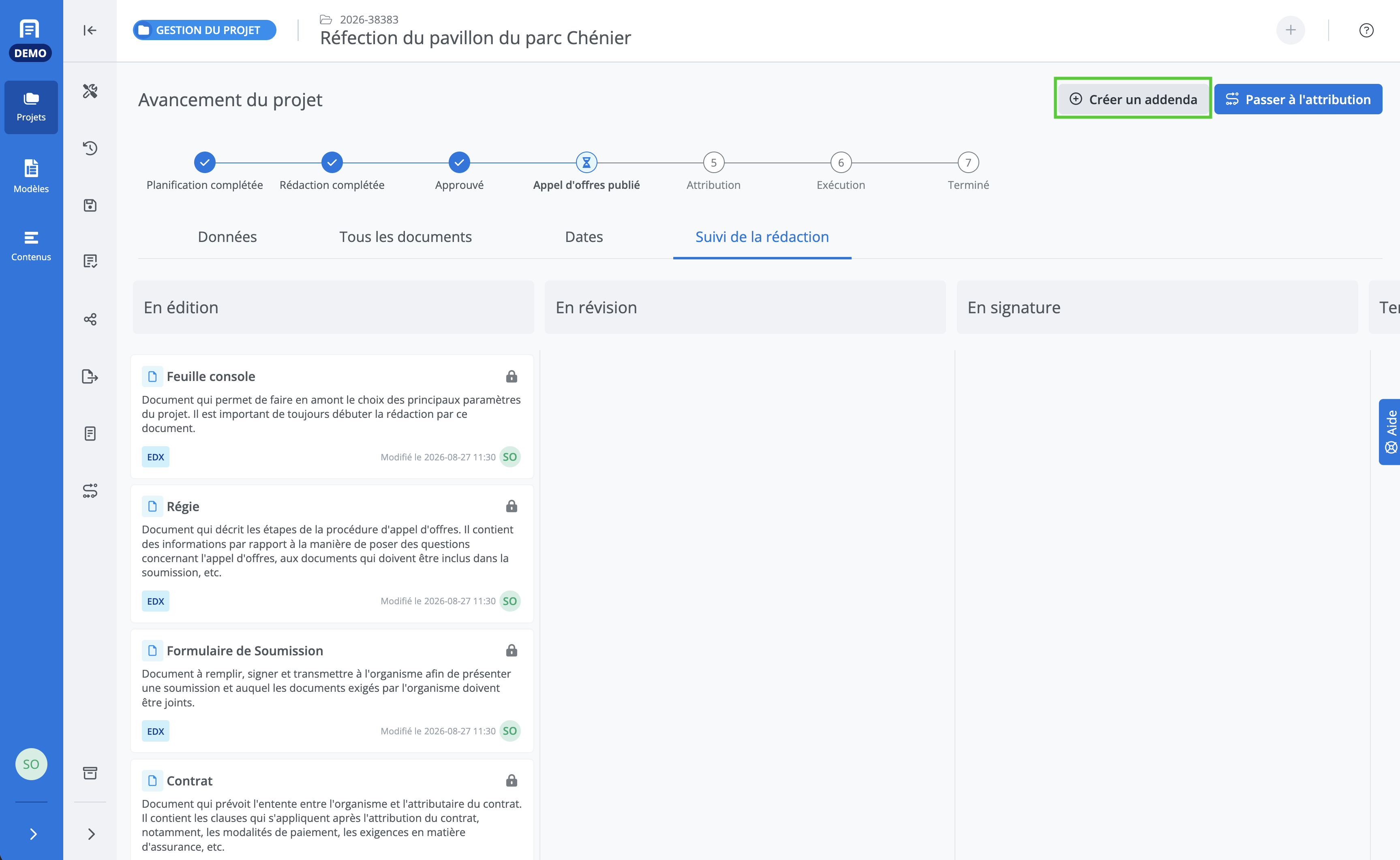
Task: Click the Créer un addenda button
Action: pos(1132,99)
